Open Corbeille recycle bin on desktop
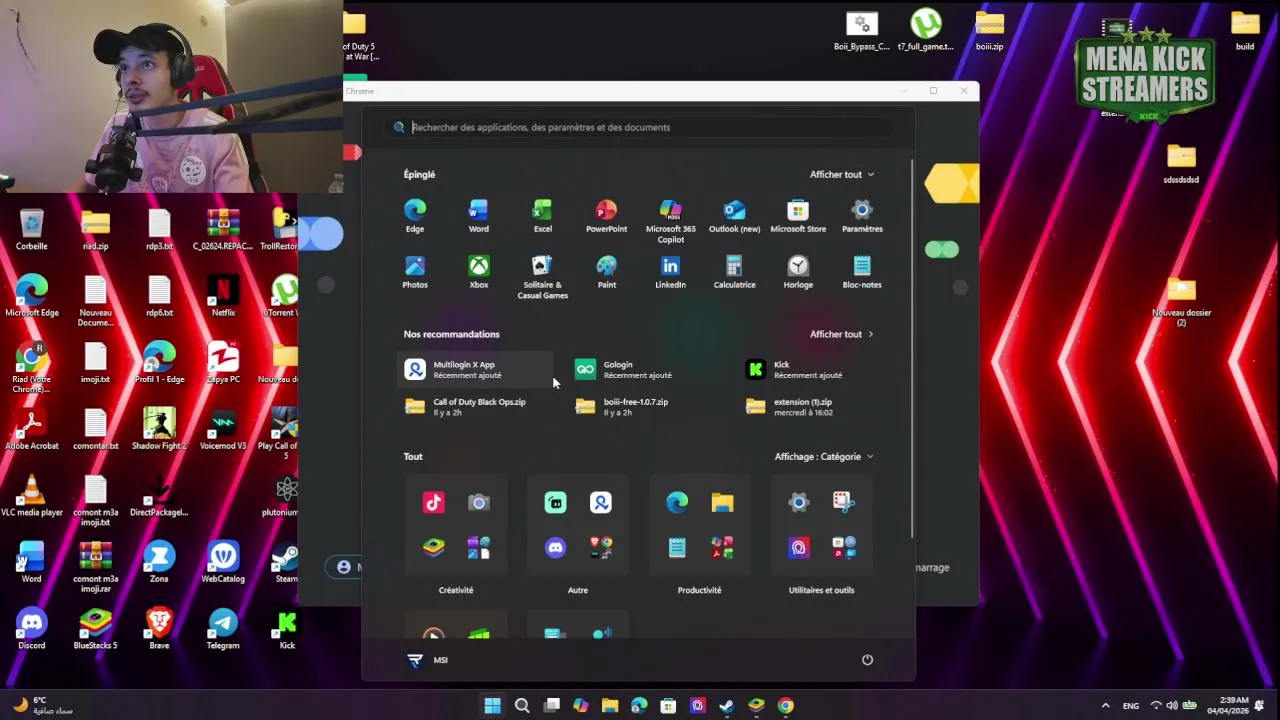The height and width of the screenshot is (720, 1280). click(x=32, y=230)
